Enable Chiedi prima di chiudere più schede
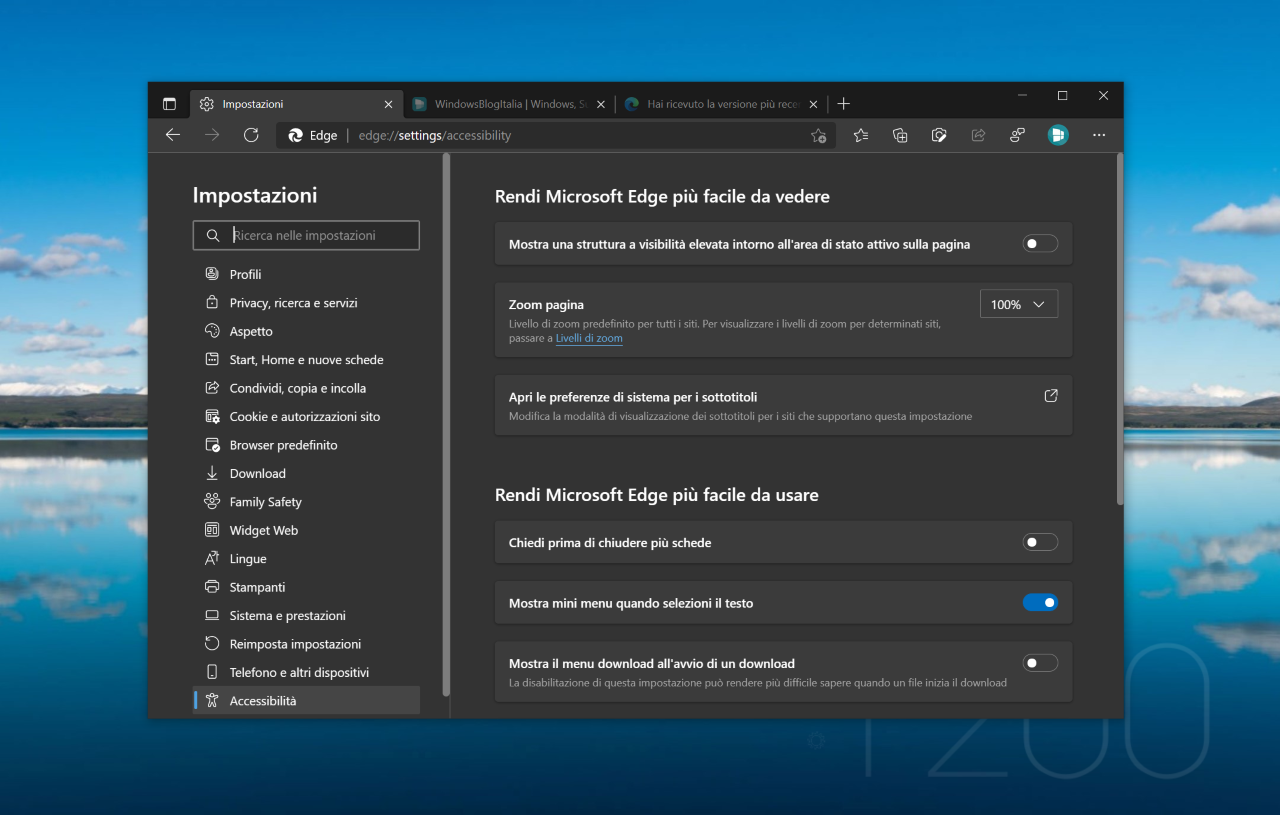The height and width of the screenshot is (815, 1280). [x=1040, y=542]
